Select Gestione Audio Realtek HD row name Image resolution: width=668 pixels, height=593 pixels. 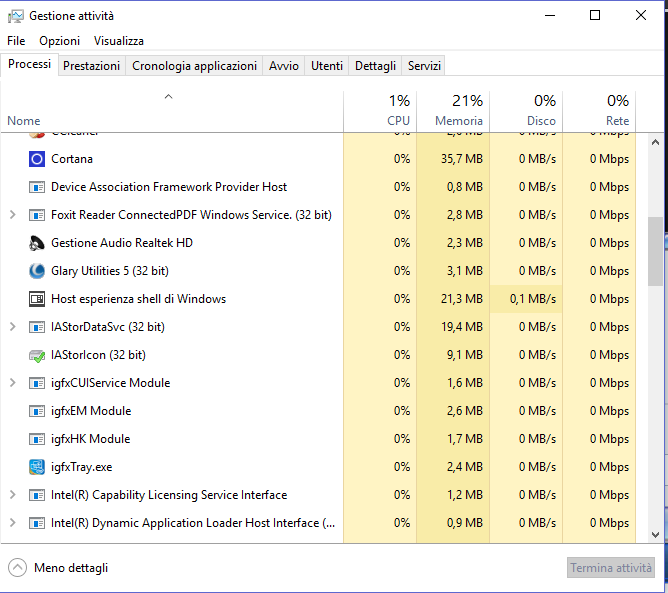point(122,243)
